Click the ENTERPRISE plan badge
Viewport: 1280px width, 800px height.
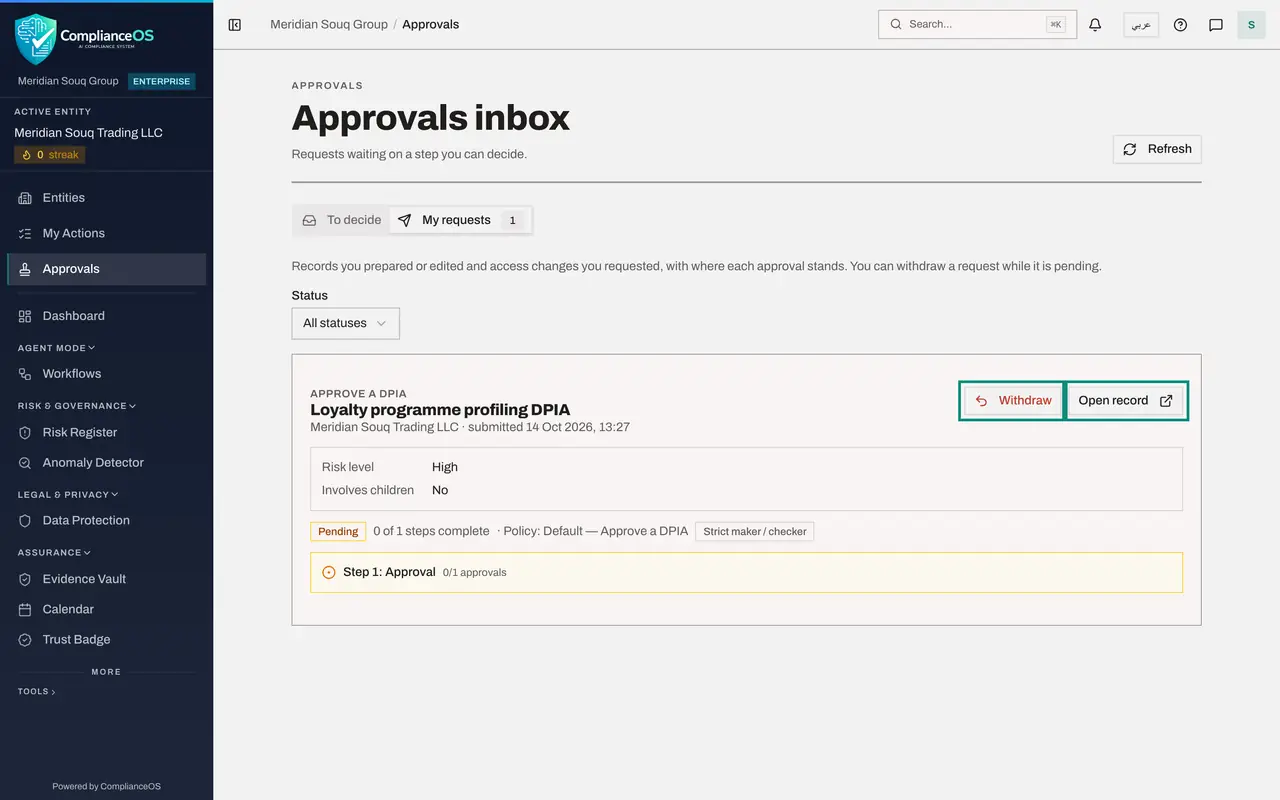[161, 81]
